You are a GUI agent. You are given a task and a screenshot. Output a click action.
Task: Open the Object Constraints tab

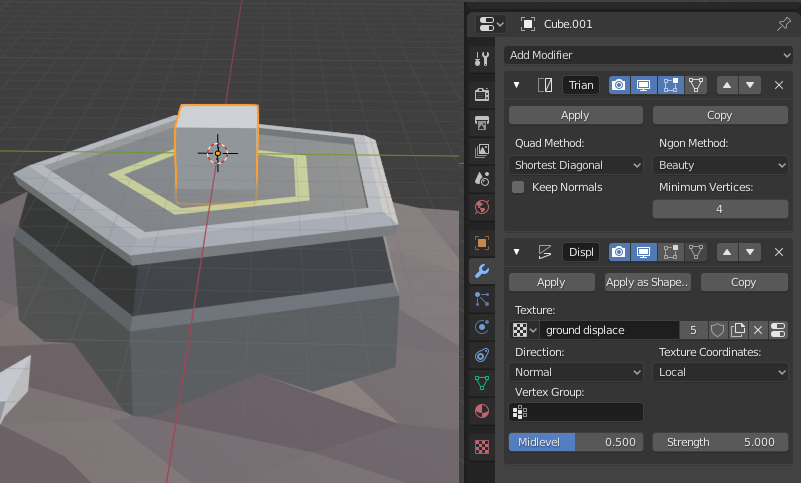pos(482,355)
